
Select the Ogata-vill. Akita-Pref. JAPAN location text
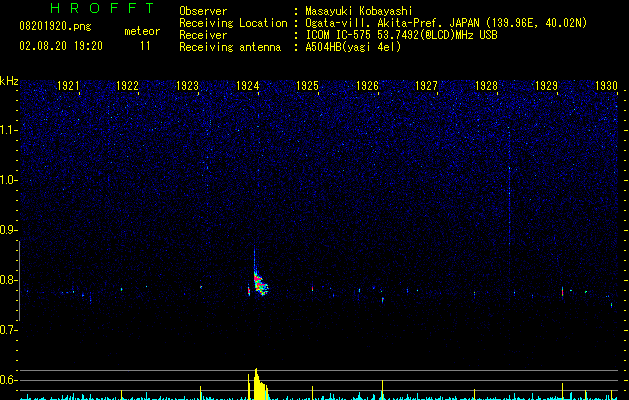[x=446, y=23]
